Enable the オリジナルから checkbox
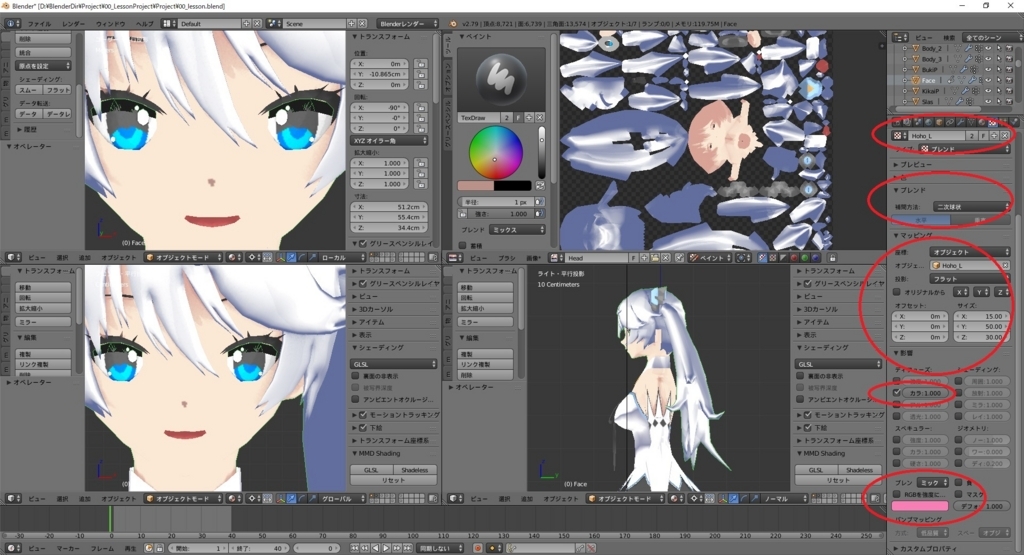 tap(897, 292)
